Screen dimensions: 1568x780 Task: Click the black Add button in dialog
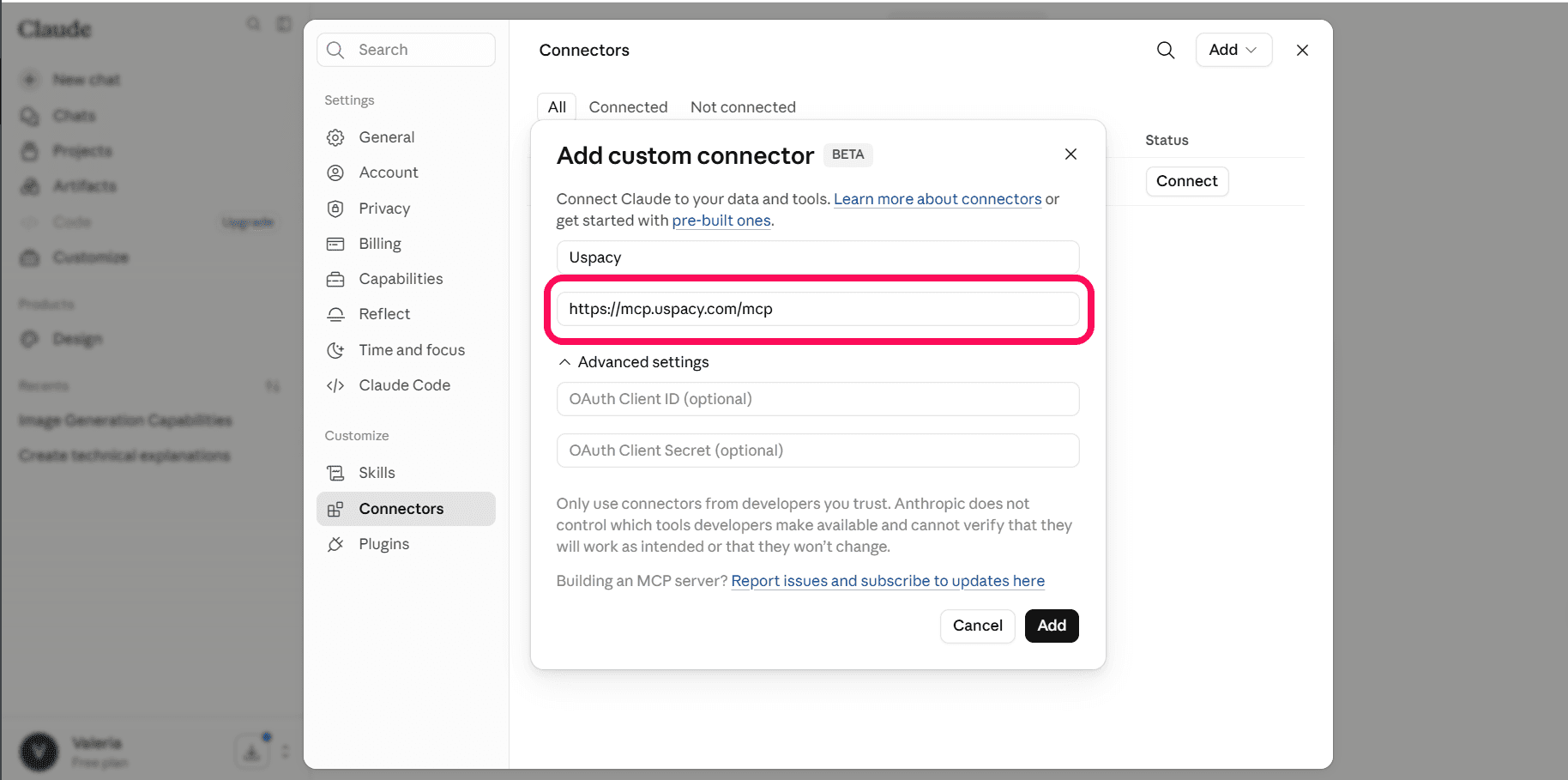click(x=1052, y=626)
